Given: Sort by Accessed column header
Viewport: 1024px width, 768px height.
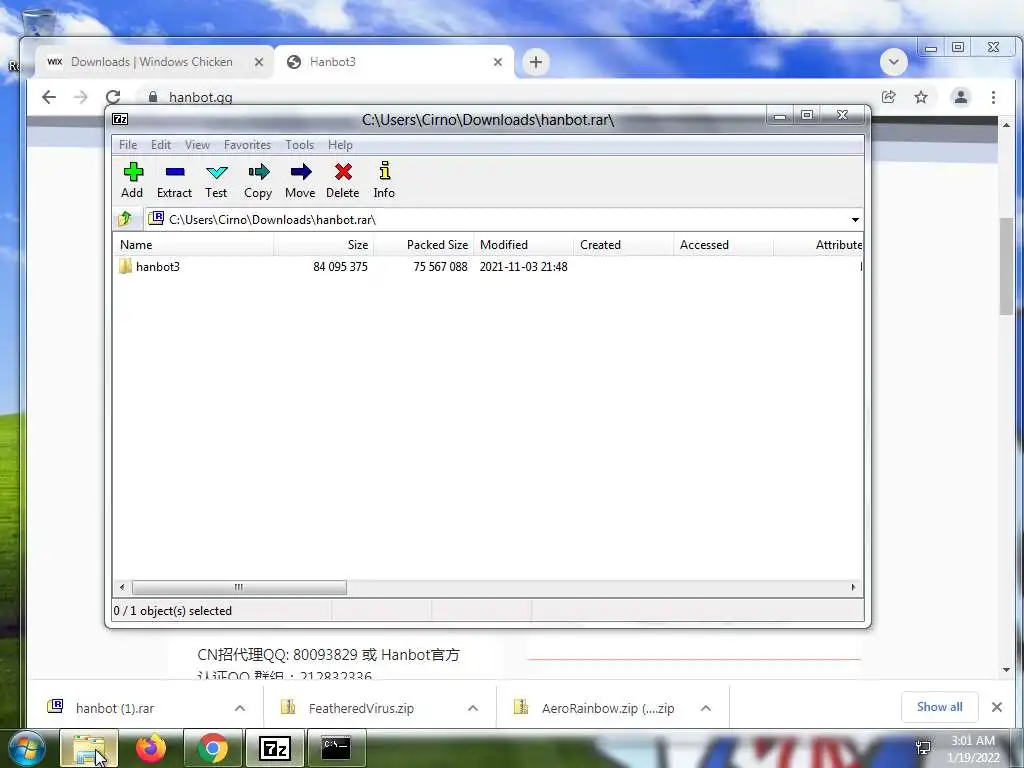Looking at the screenshot, I should (x=723, y=245).
